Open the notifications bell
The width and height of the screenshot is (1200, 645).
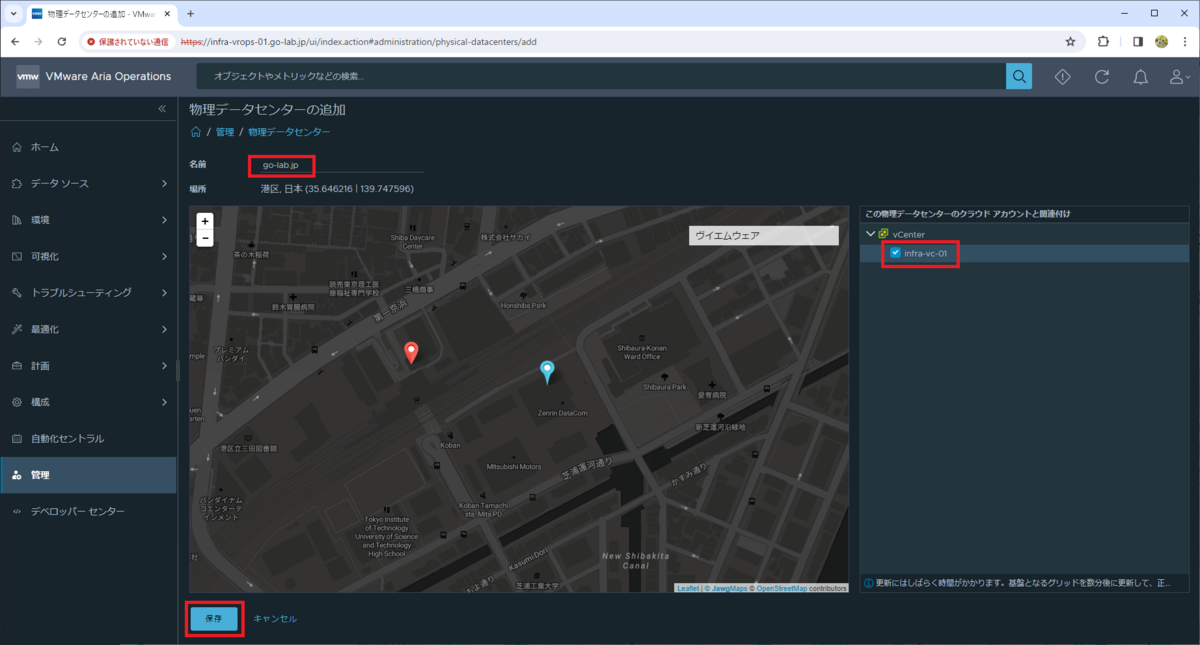1140,77
